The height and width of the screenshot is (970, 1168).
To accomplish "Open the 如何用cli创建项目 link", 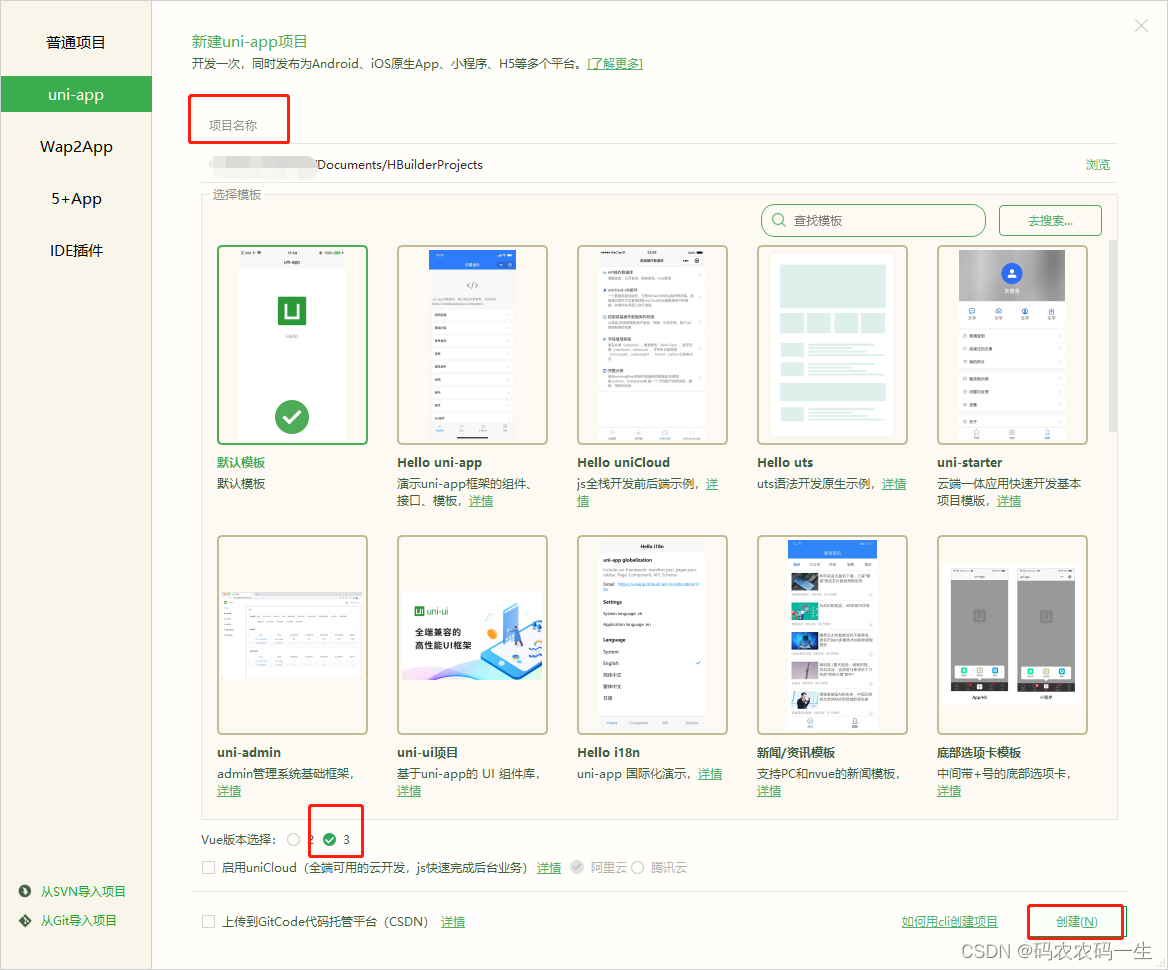I will click(949, 922).
